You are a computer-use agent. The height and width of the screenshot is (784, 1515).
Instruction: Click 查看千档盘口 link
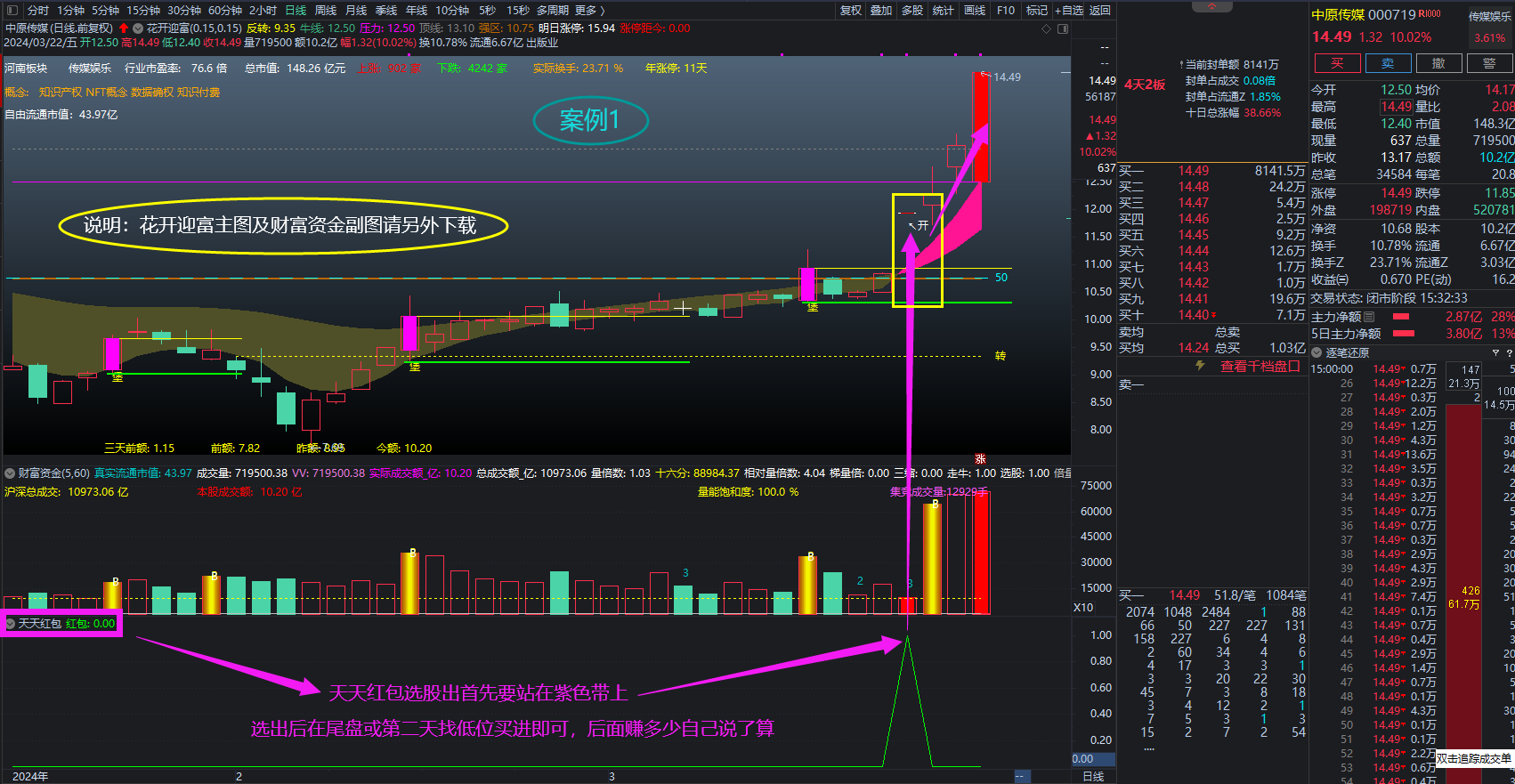tap(1260, 366)
